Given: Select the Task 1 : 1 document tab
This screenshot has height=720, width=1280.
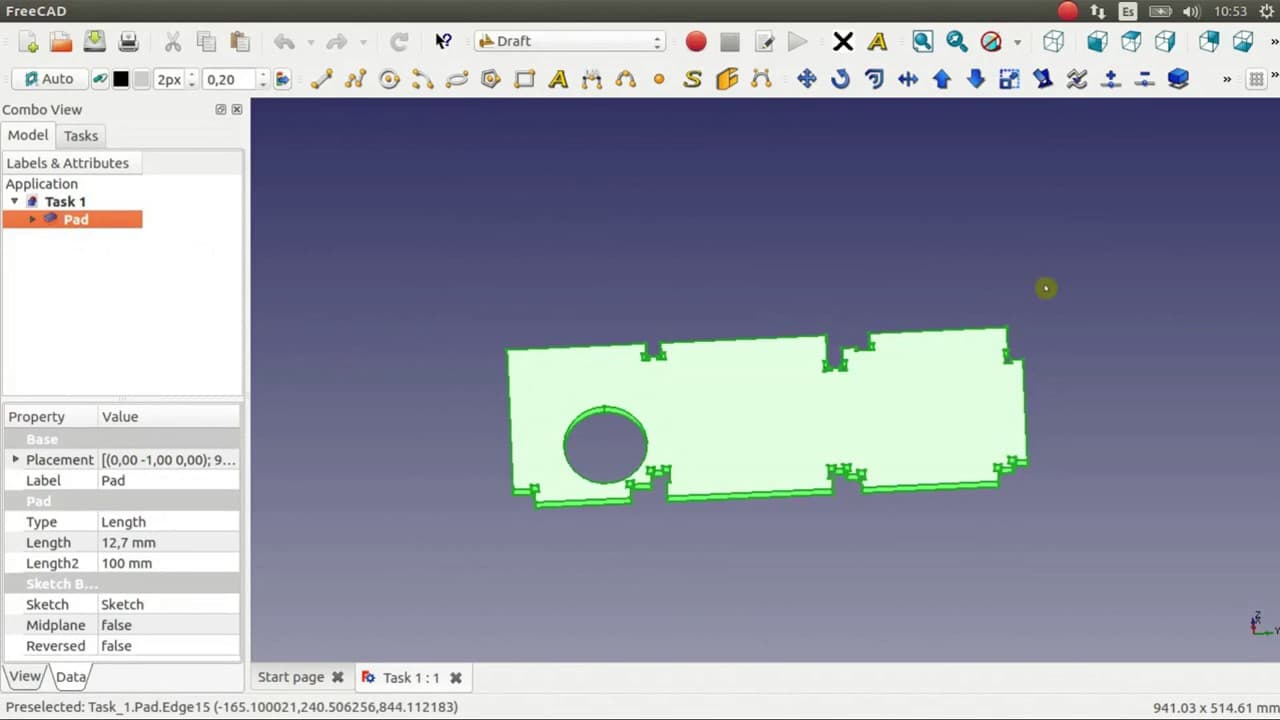Looking at the screenshot, I should tap(412, 677).
